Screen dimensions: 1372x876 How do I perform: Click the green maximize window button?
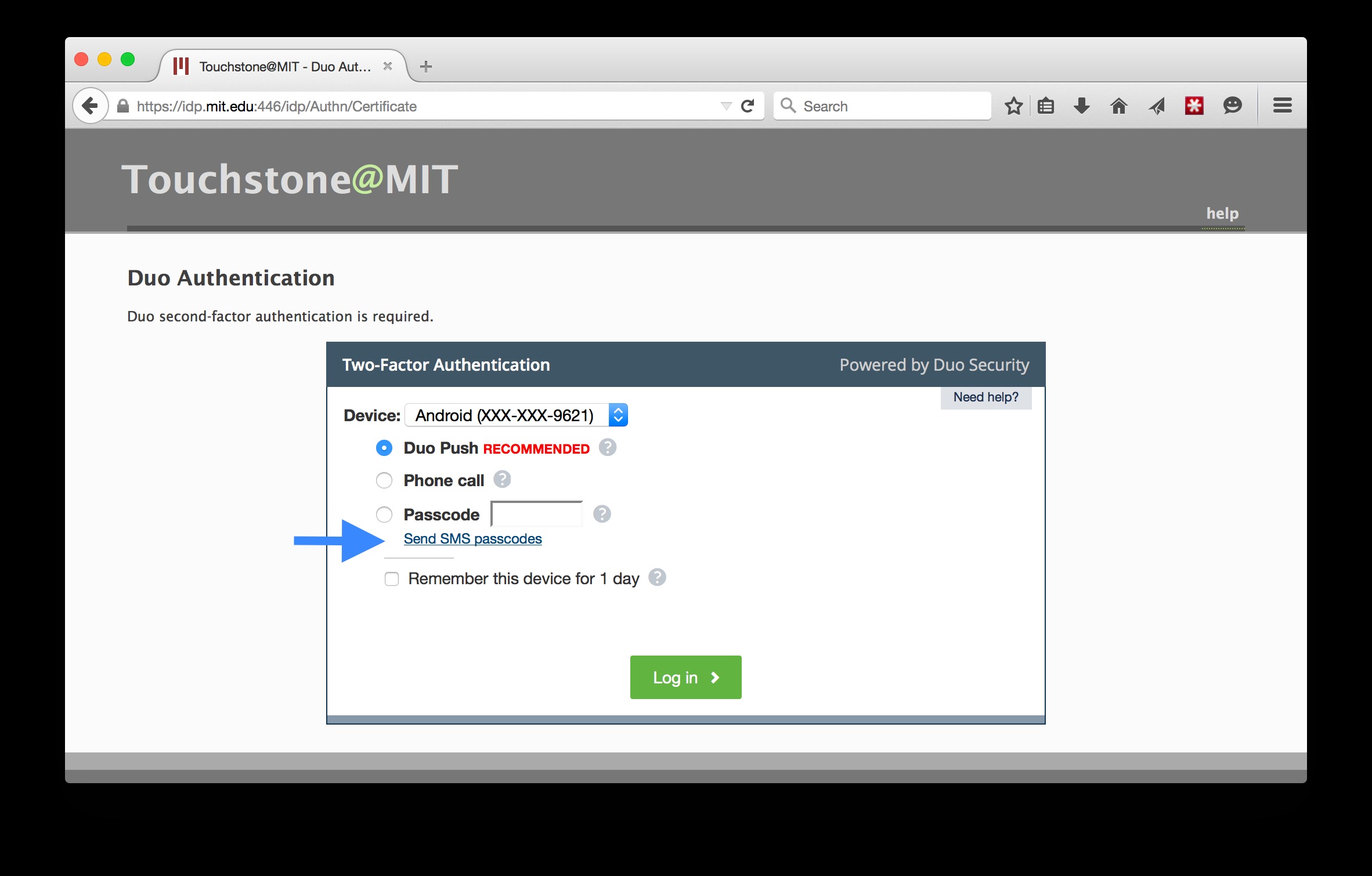(x=128, y=59)
